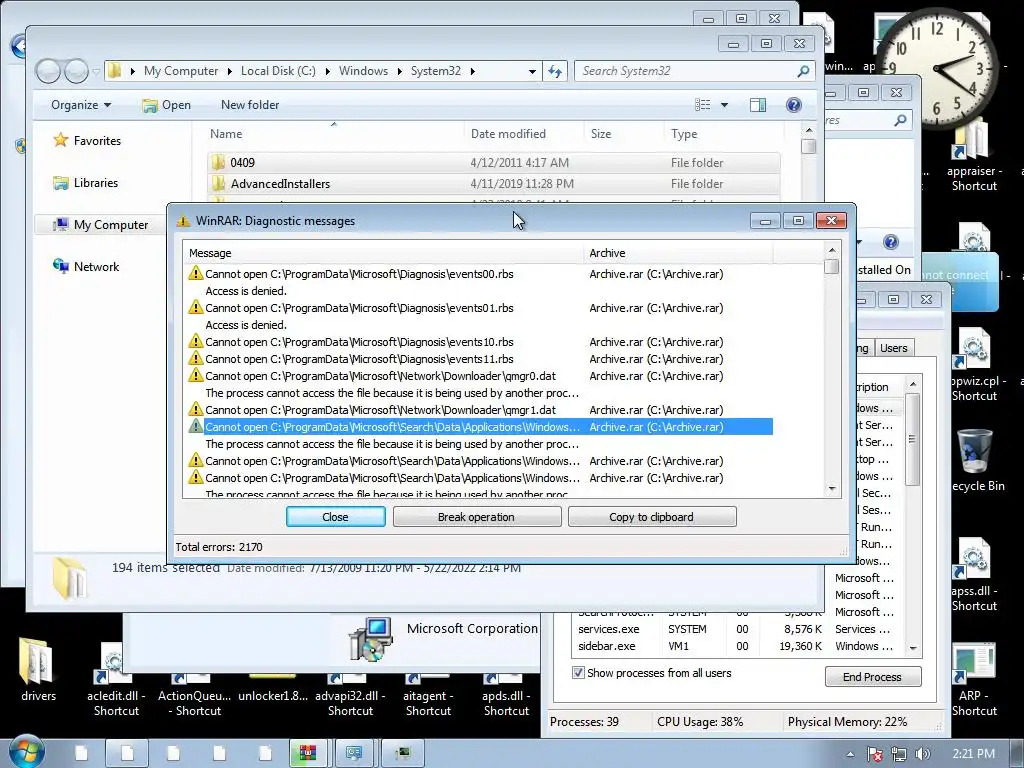Open acledit.dll Shortcut desktop icon
Screen dimensions: 1024x768
116,680
